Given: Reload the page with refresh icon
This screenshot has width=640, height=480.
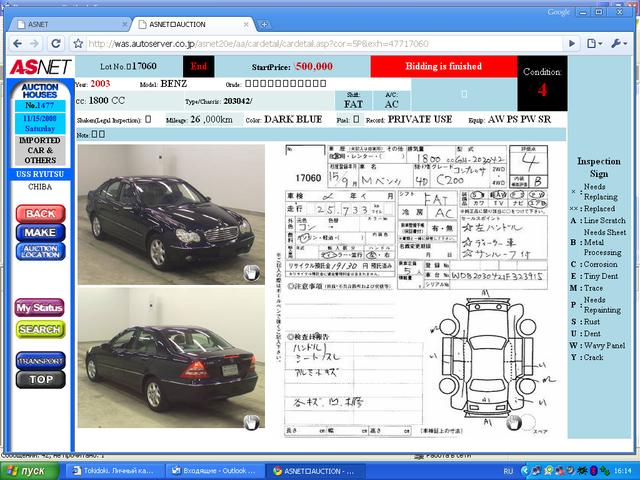Looking at the screenshot, I should tap(56, 43).
